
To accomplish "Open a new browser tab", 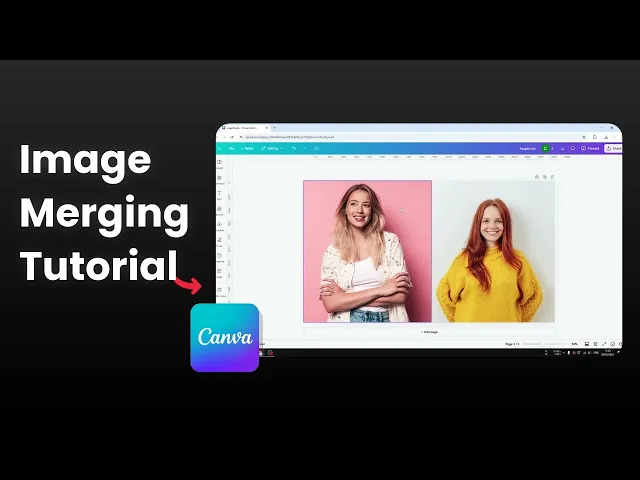I will click(274, 128).
